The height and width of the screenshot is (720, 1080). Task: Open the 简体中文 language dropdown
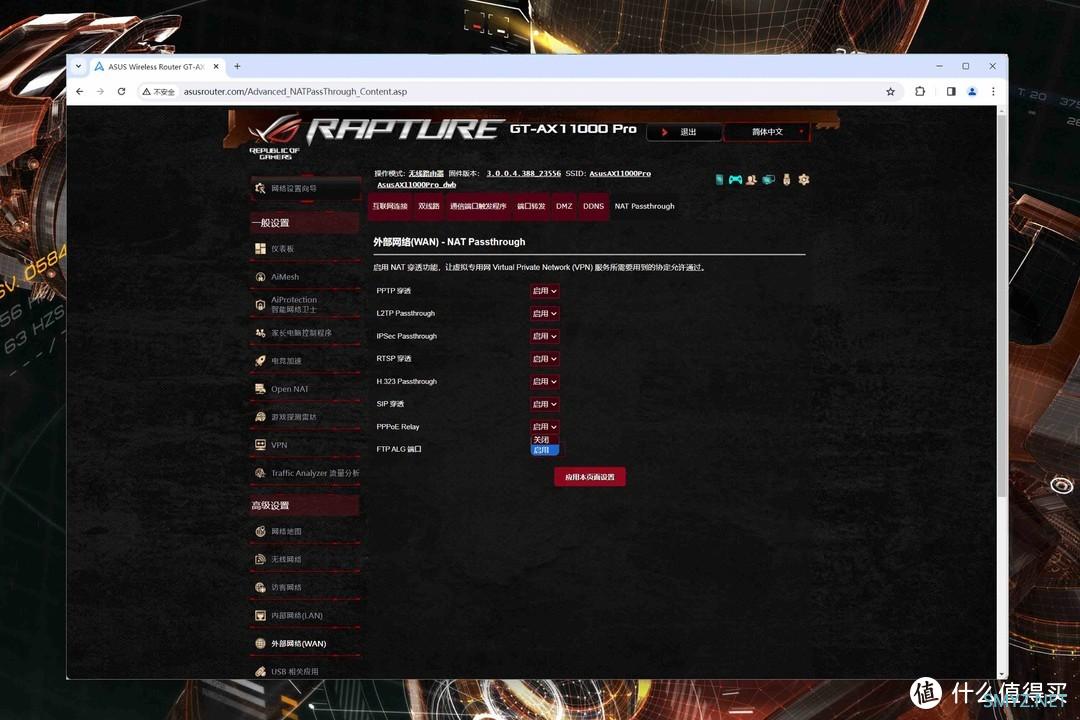pyautogui.click(x=767, y=132)
